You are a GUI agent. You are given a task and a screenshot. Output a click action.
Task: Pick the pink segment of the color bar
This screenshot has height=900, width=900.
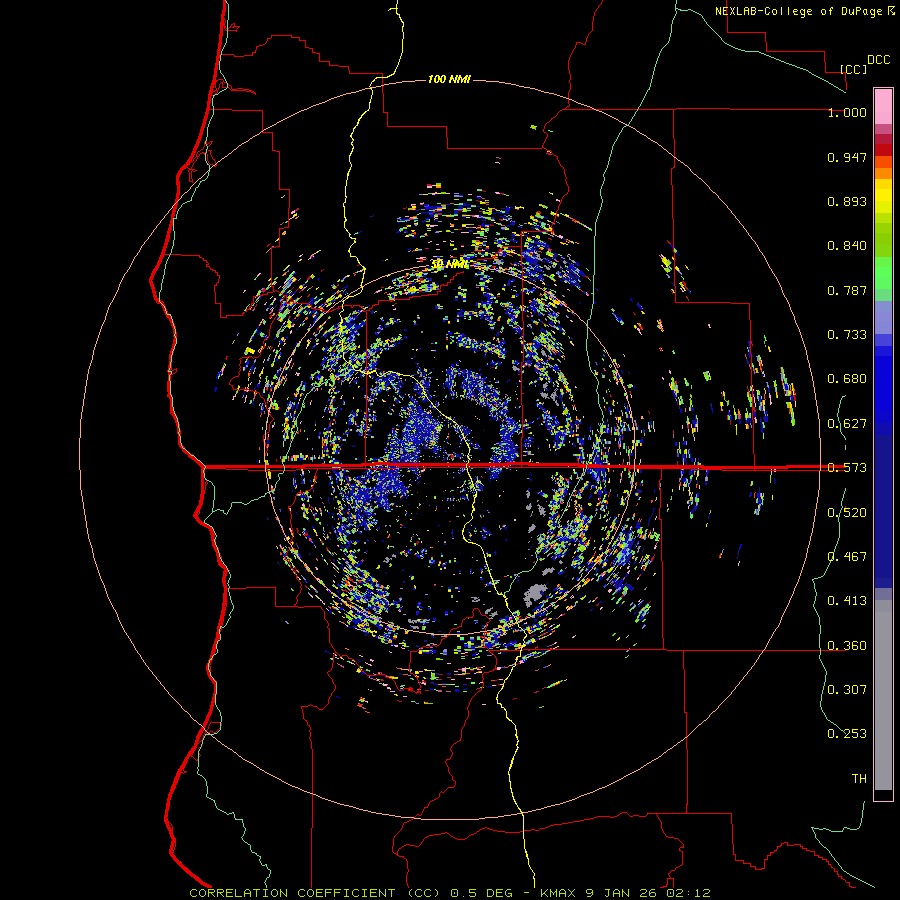coord(883,107)
